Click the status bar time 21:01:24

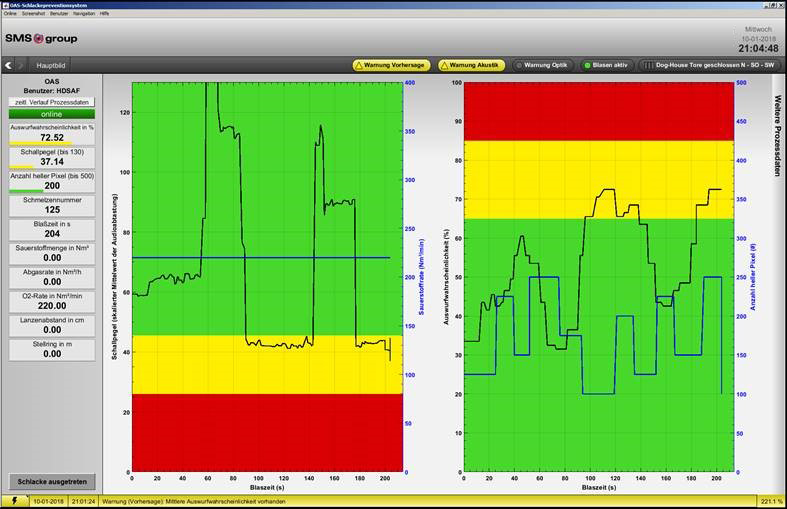point(83,501)
